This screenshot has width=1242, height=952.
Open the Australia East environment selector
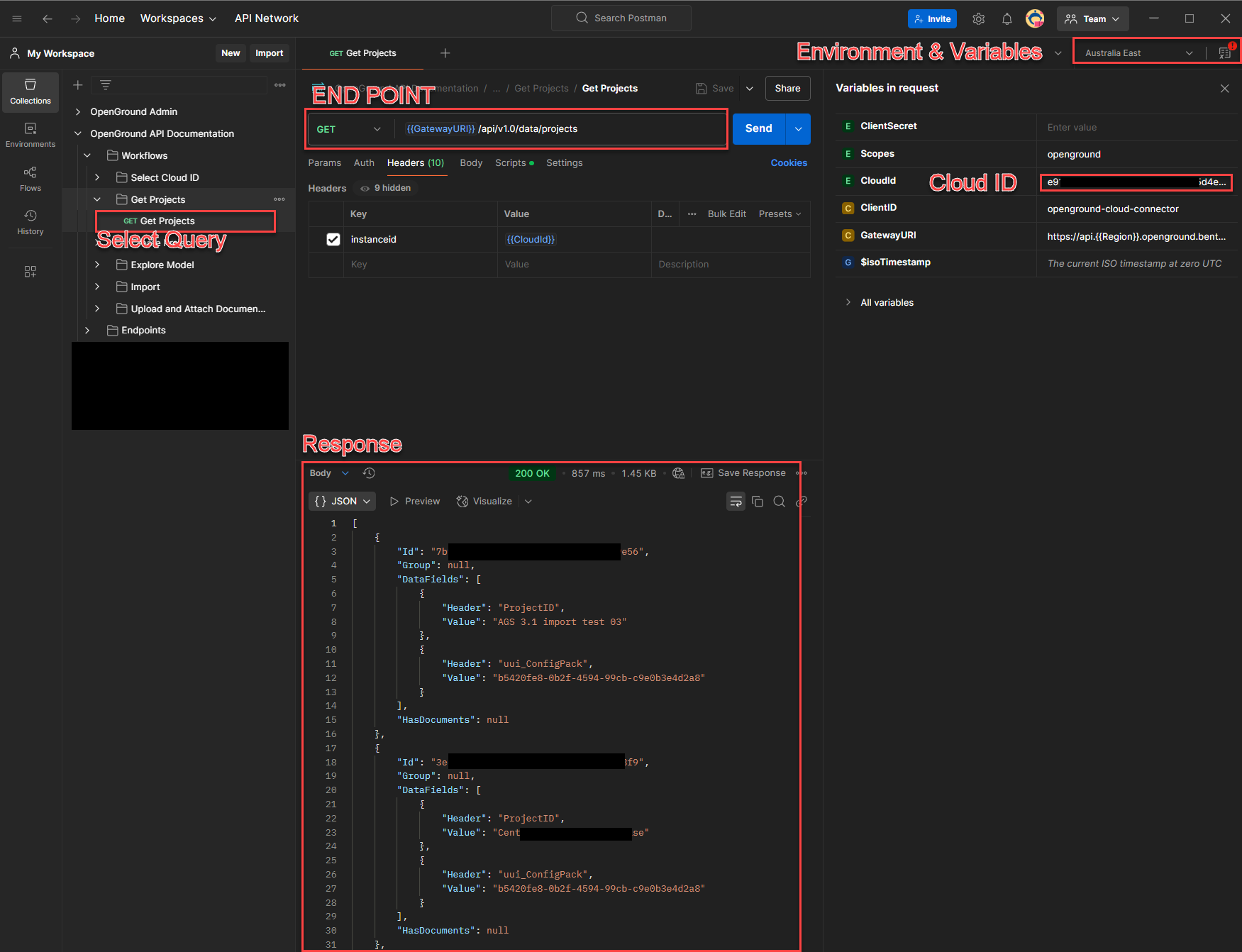(x=1139, y=53)
